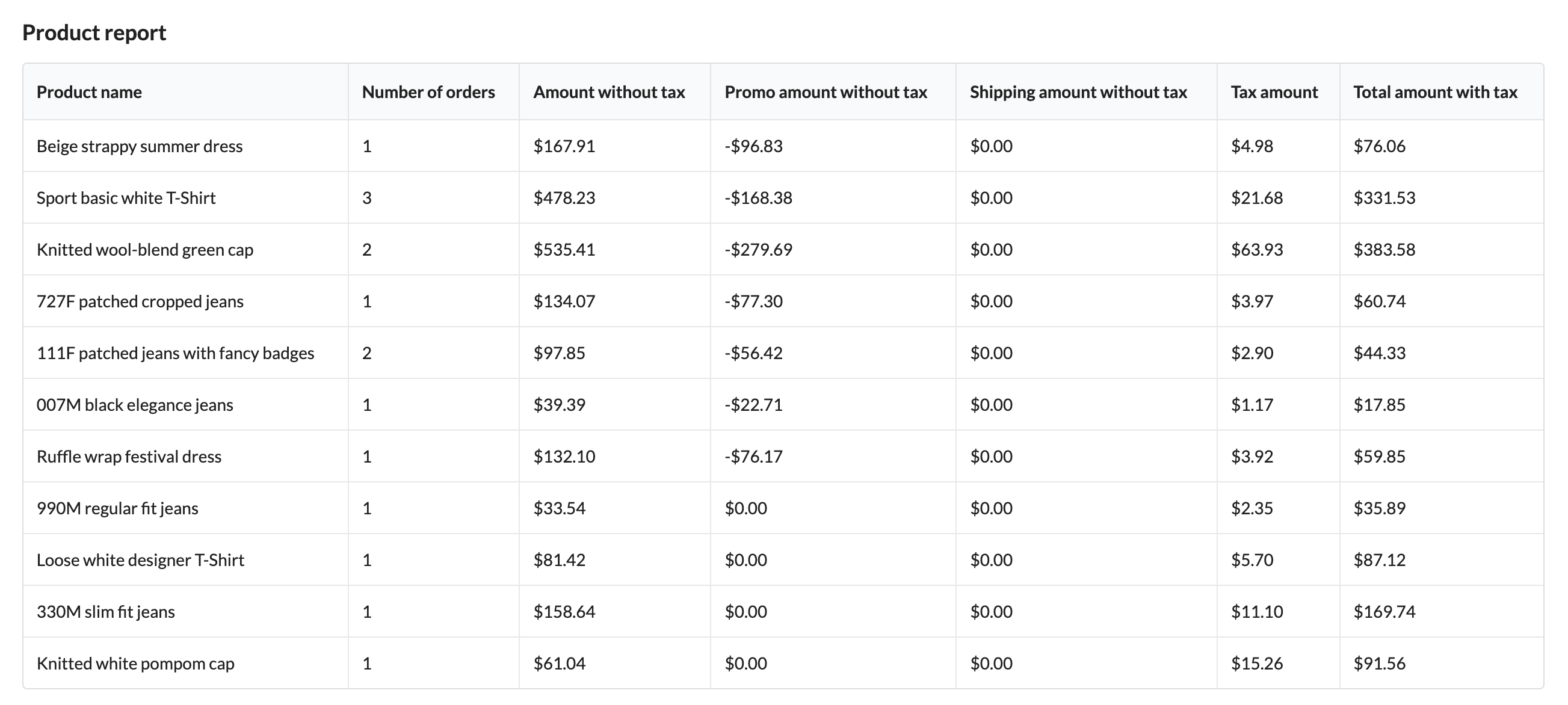Click the $81.42 amount cell
This screenshot has height=705, width=1568.
pos(560,559)
